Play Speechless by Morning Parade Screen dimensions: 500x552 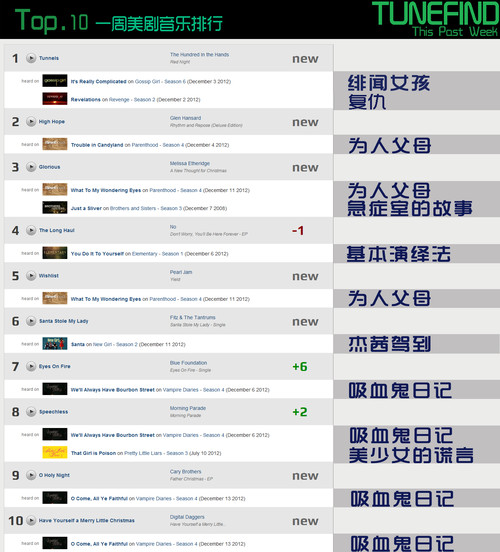(x=31, y=412)
